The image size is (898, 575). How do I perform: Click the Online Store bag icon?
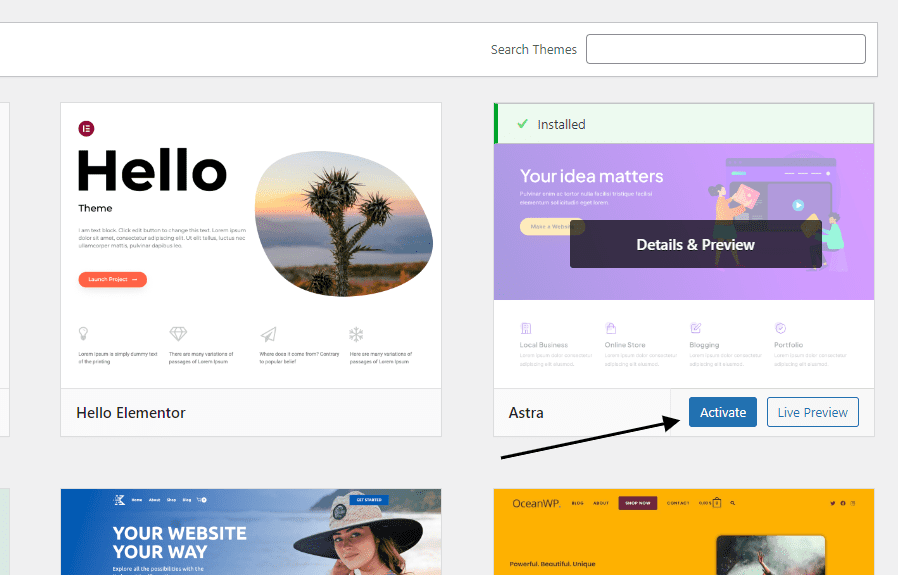point(611,328)
